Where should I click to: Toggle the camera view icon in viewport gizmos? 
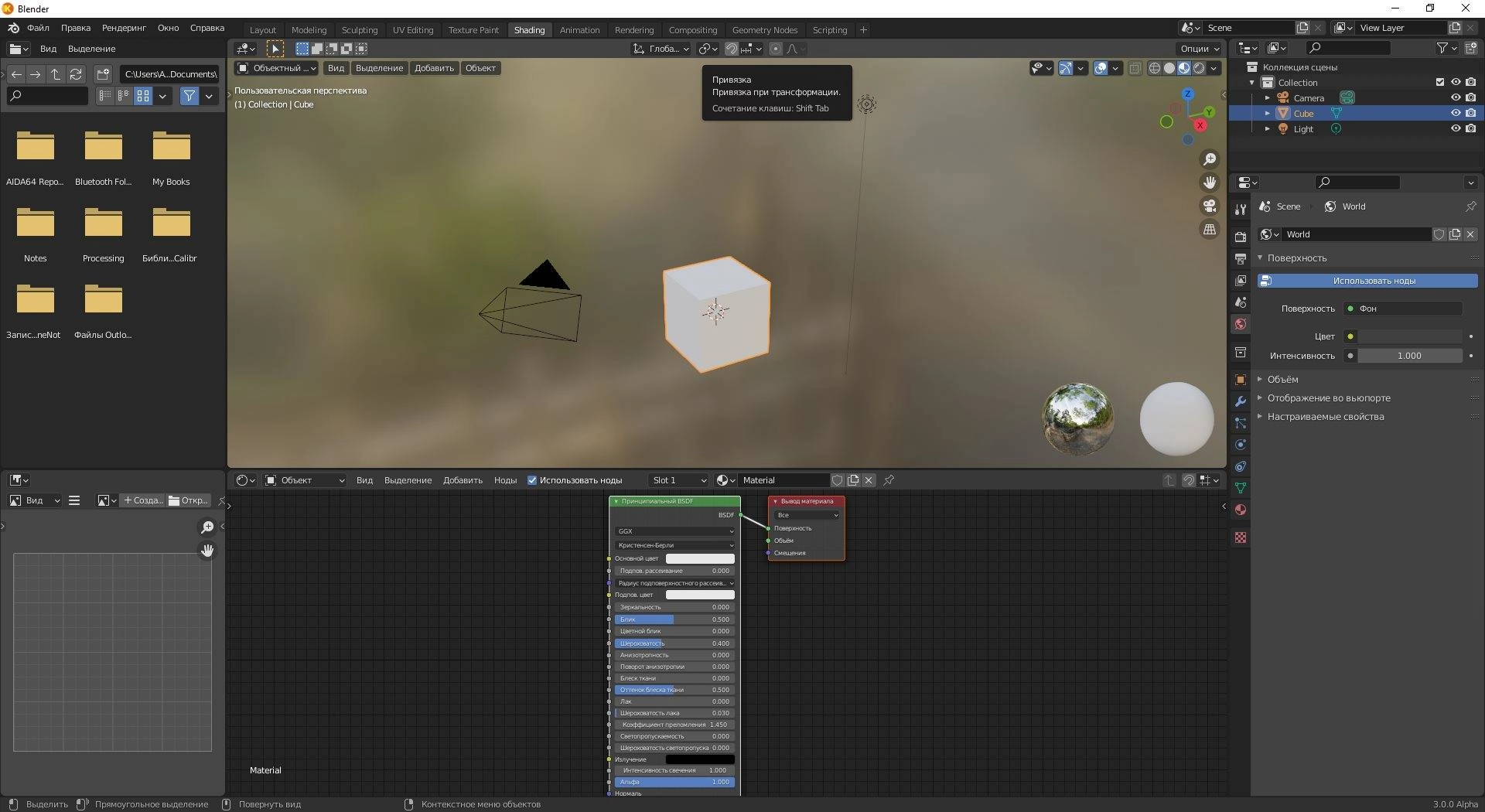tap(1210, 206)
